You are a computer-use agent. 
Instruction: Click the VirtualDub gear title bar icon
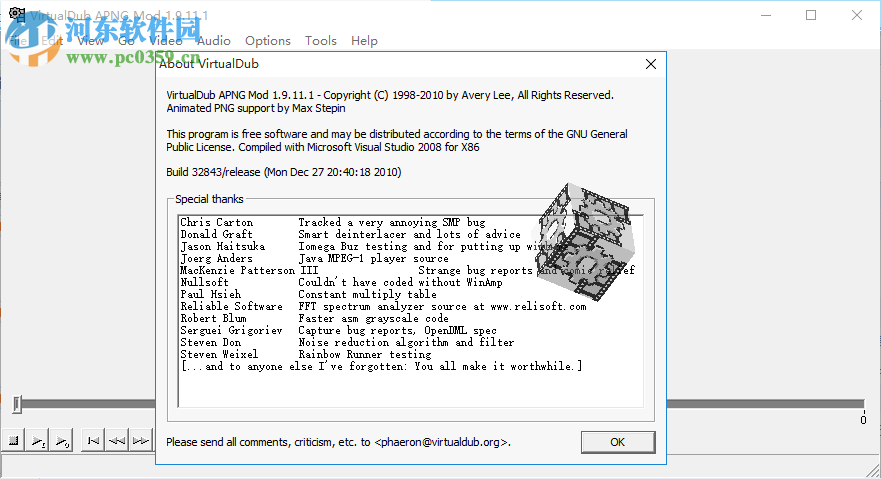click(x=16, y=15)
